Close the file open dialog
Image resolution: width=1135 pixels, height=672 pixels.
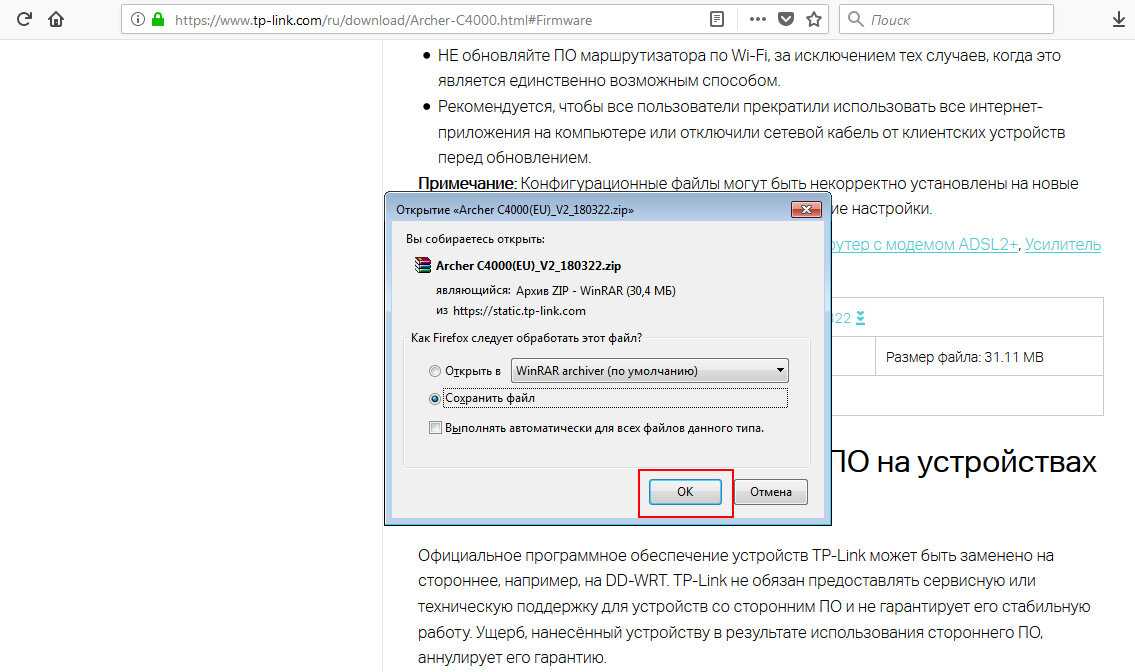tap(806, 209)
